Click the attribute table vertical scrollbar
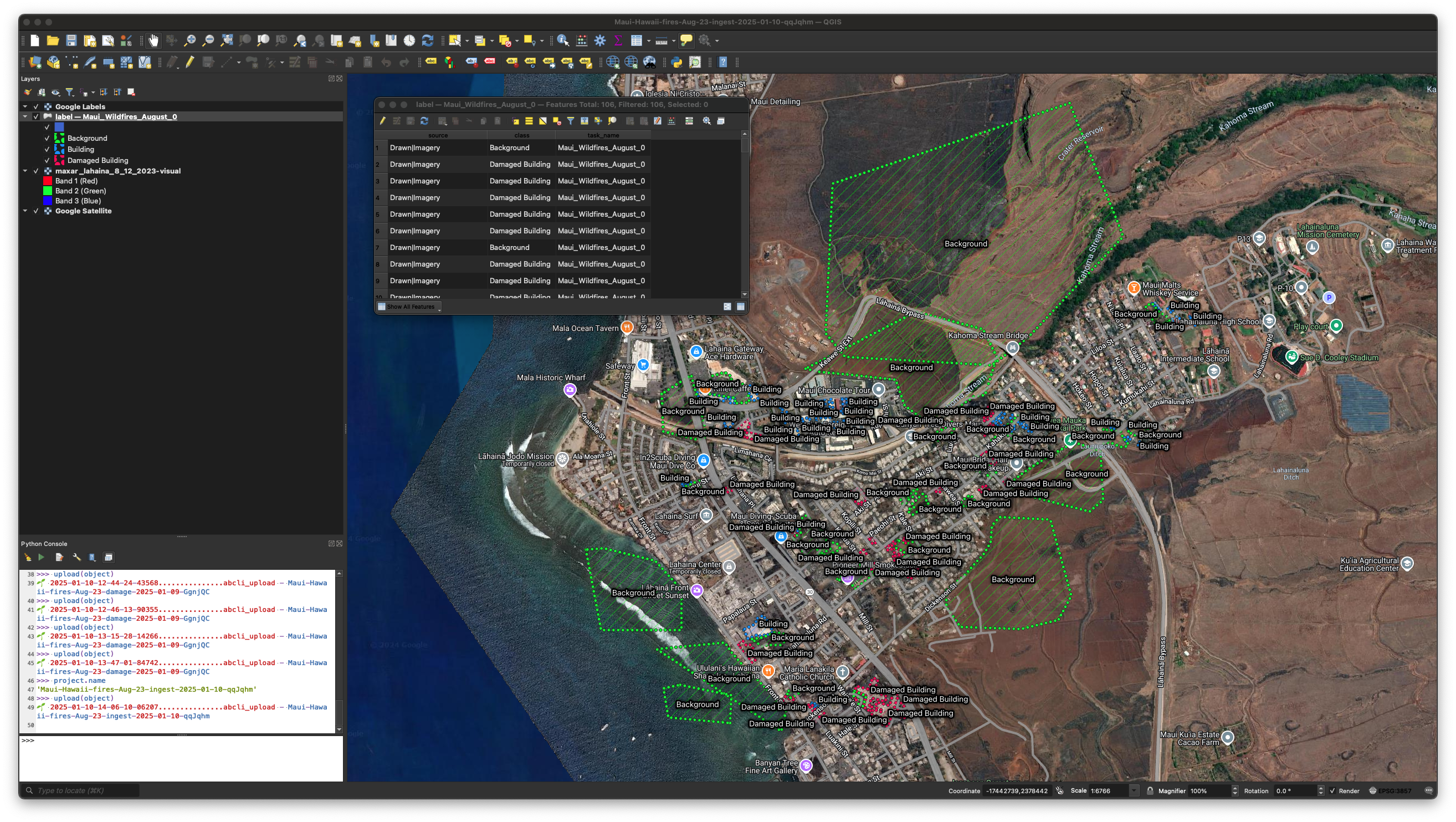Image resolution: width=1456 pixels, height=822 pixels. tap(745, 215)
